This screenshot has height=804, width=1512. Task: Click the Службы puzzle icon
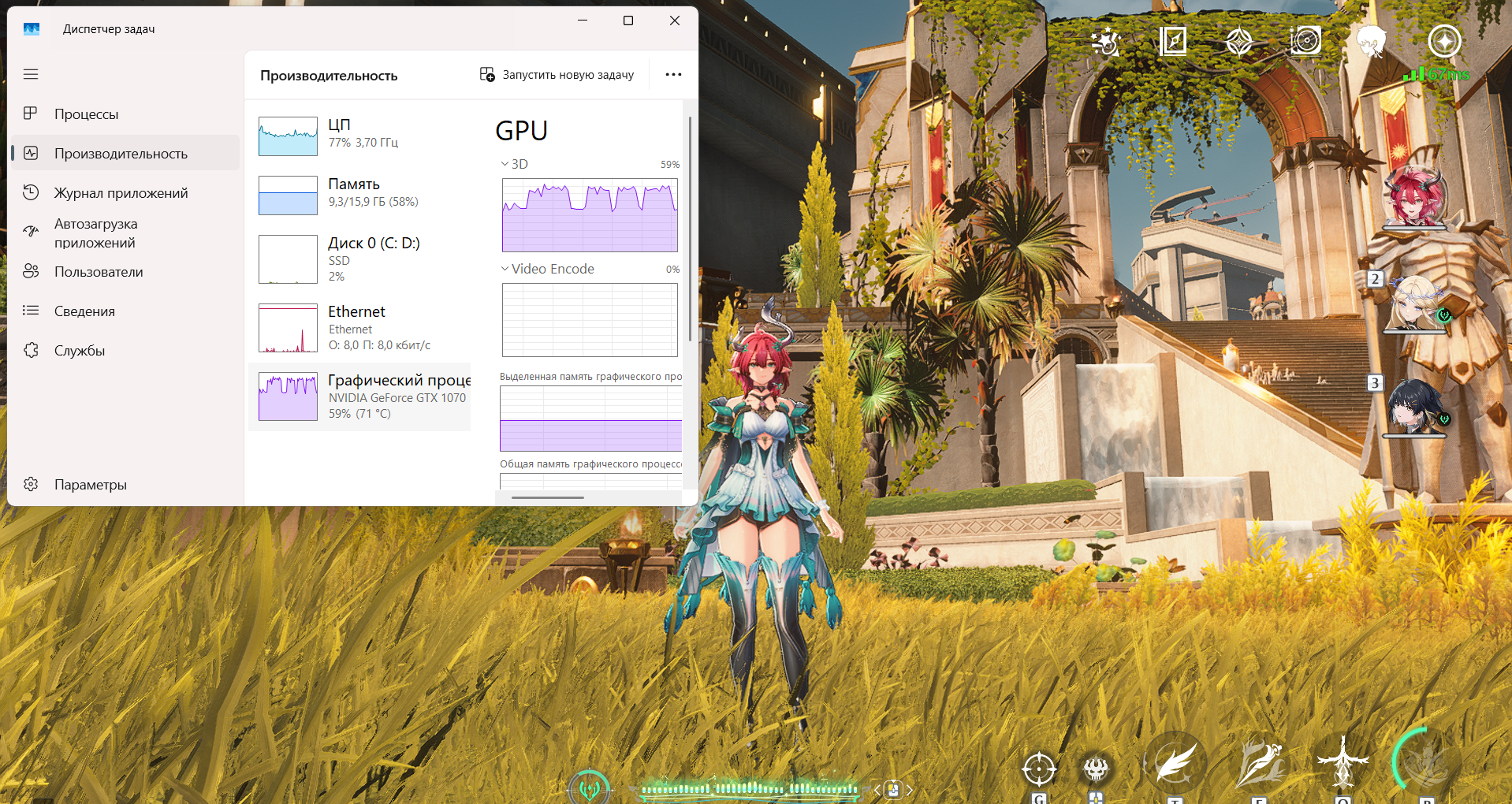coord(31,350)
